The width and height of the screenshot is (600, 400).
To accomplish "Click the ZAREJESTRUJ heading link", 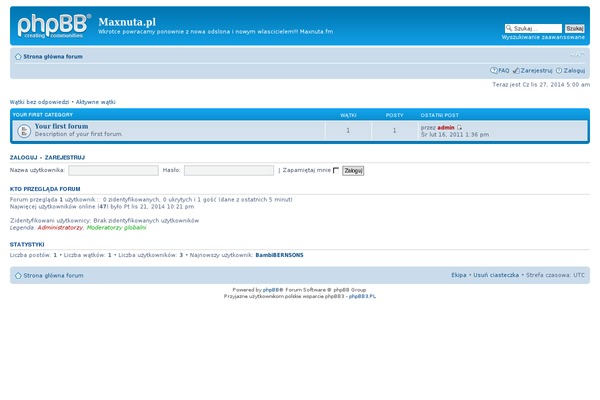I will [65, 157].
